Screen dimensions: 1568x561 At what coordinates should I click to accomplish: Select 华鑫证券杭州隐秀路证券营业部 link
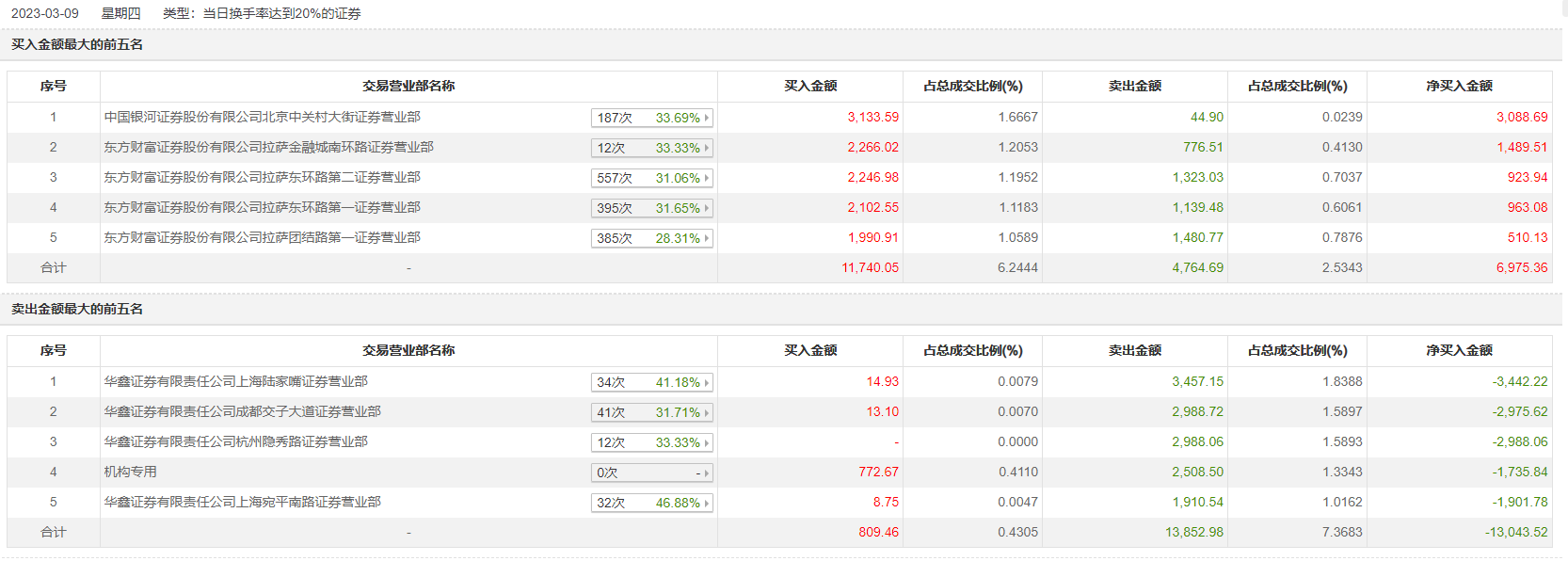(x=235, y=441)
